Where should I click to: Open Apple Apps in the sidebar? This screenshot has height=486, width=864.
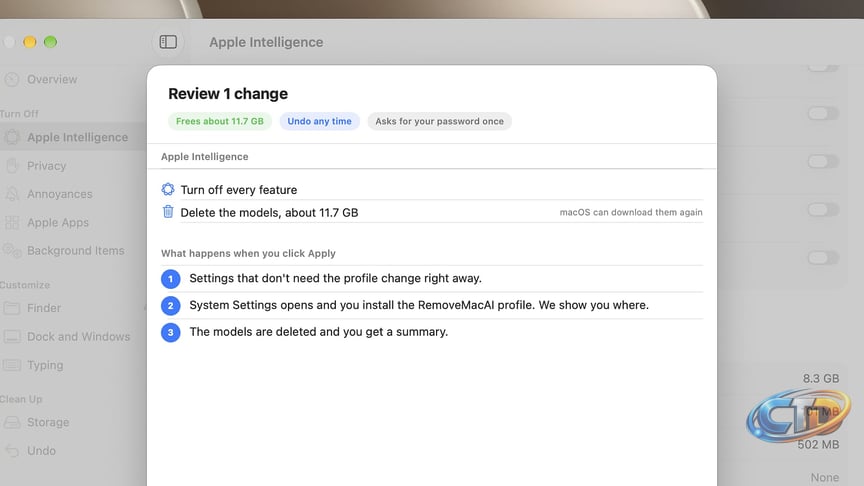47,223
